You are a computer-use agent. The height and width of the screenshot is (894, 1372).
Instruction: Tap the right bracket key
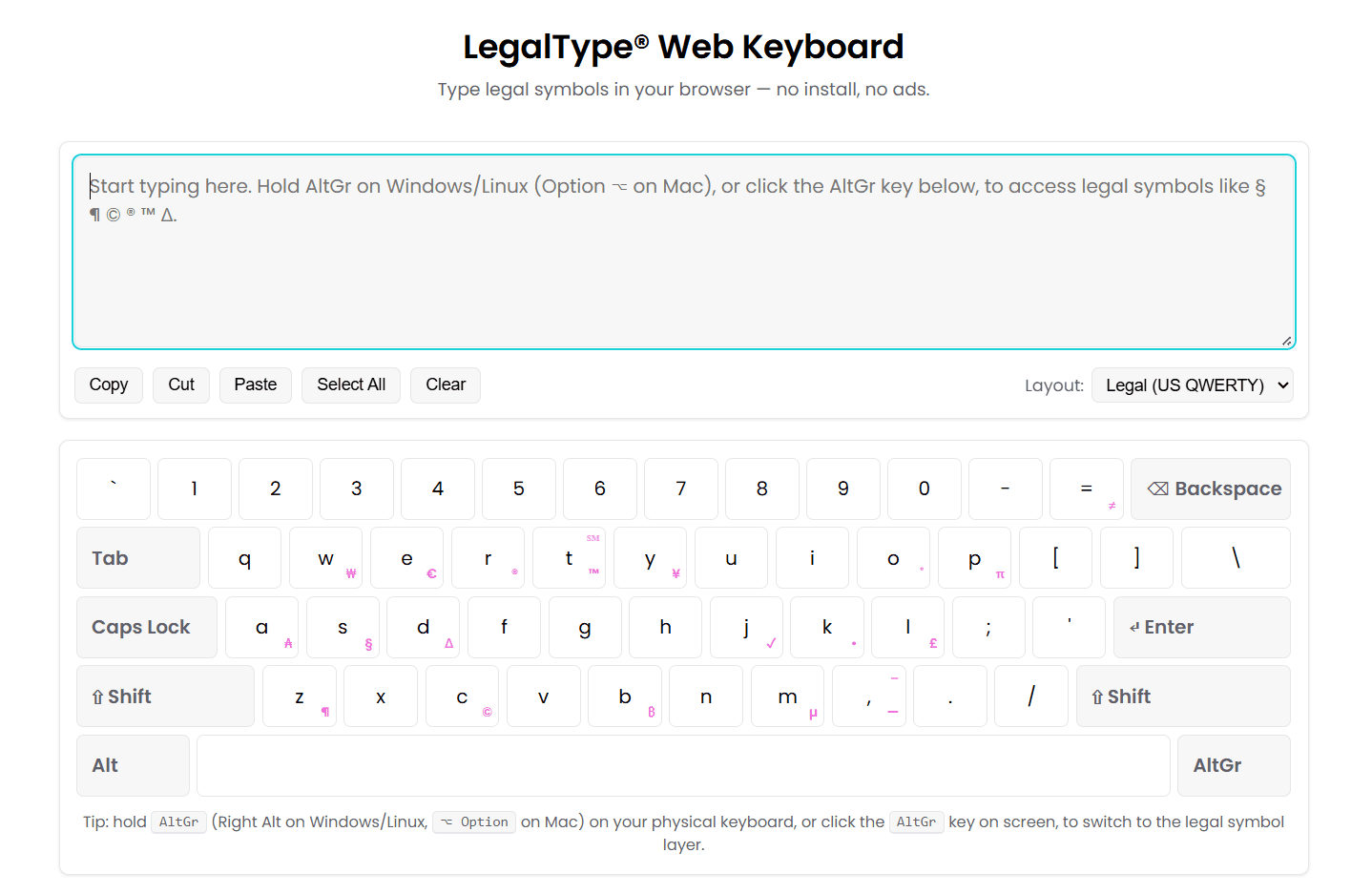click(x=1136, y=558)
